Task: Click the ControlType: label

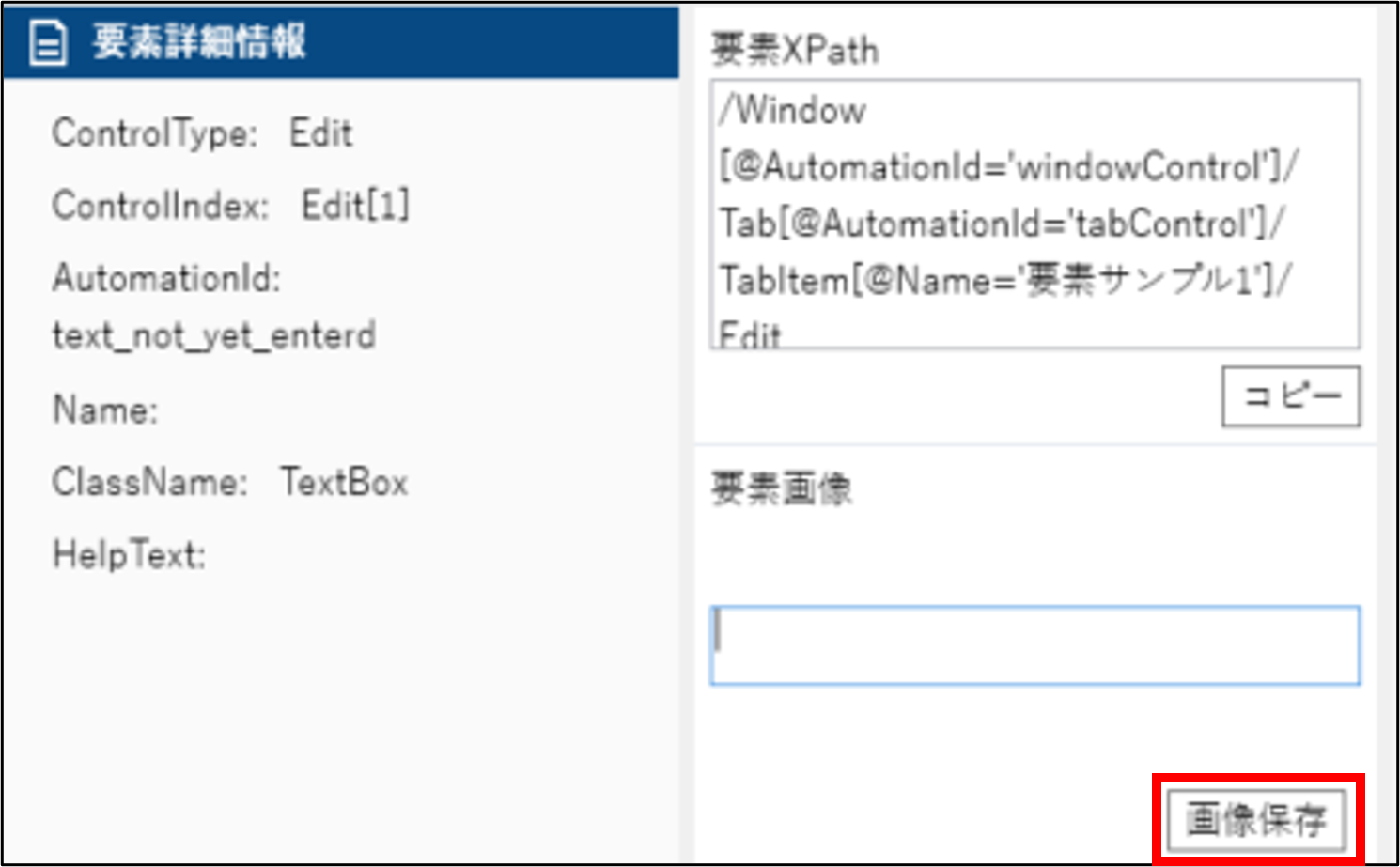Action: coord(154,133)
